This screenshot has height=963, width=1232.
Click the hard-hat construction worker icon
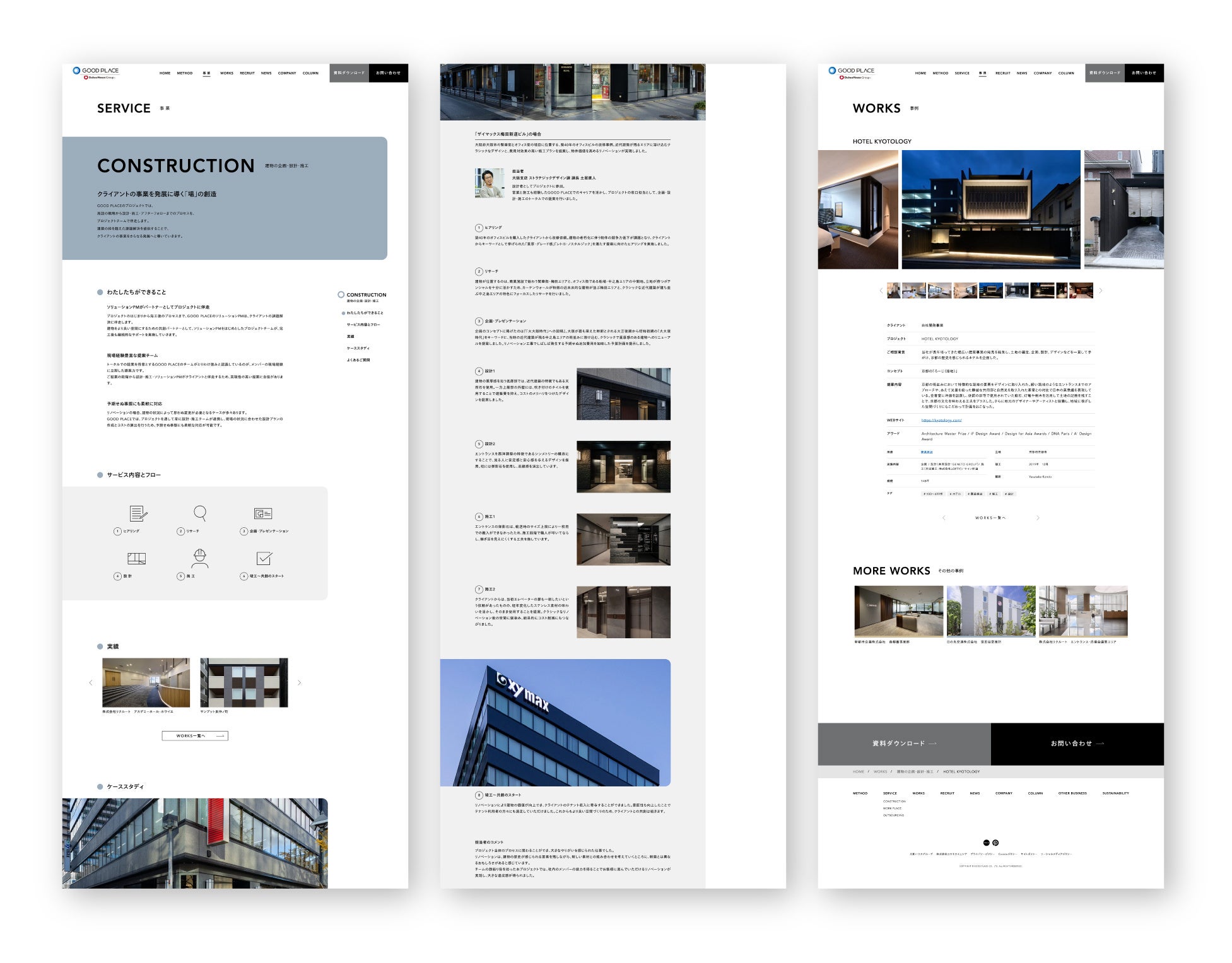[x=200, y=558]
